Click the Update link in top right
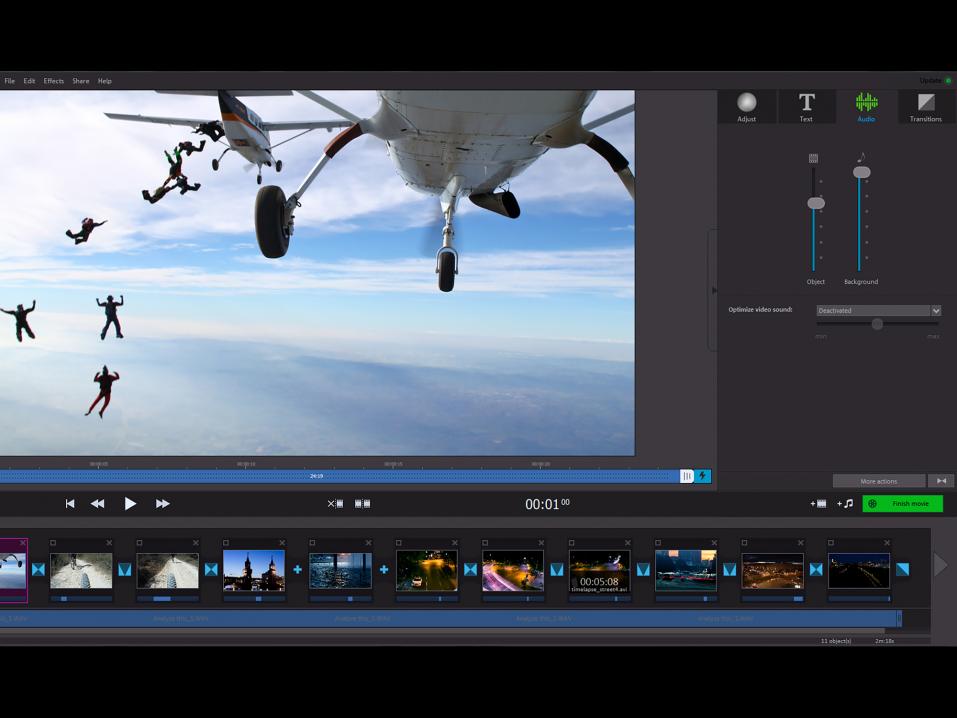Screen dimensions: 957x718 point(930,80)
